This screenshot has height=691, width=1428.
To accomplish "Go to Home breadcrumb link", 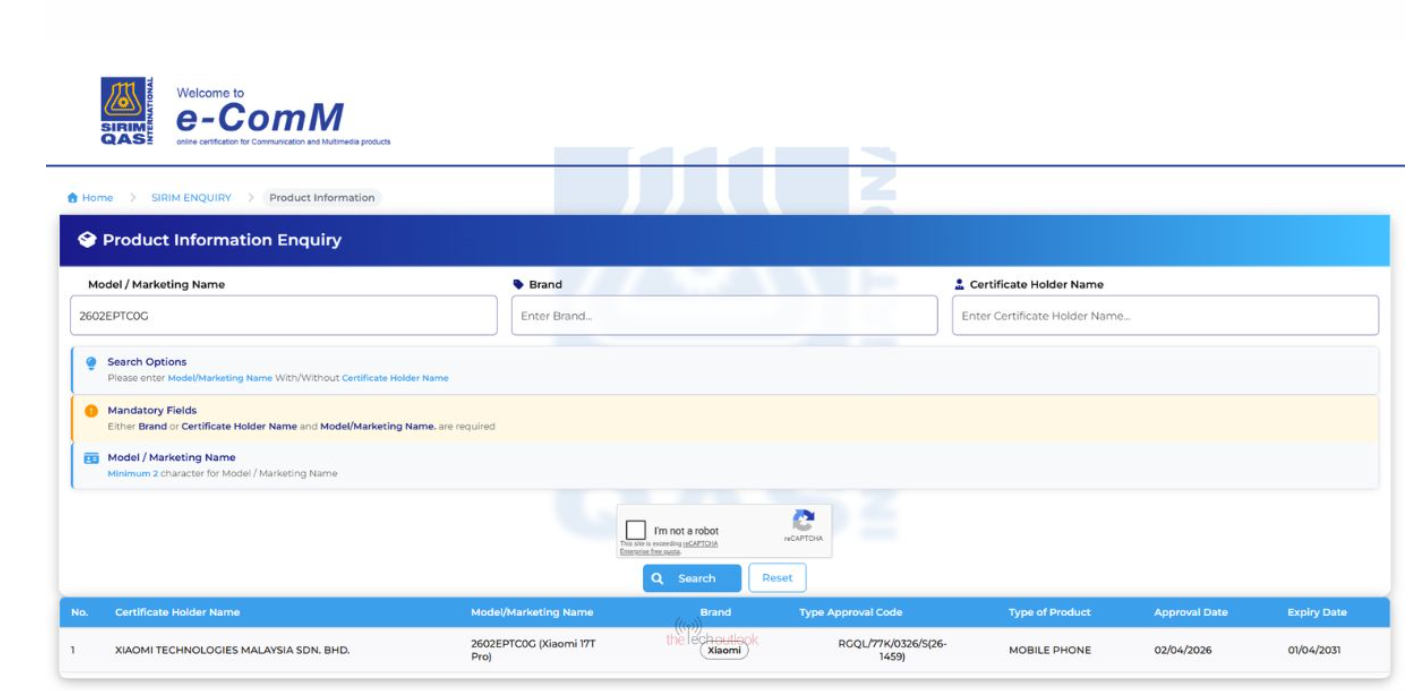I will 97,198.
